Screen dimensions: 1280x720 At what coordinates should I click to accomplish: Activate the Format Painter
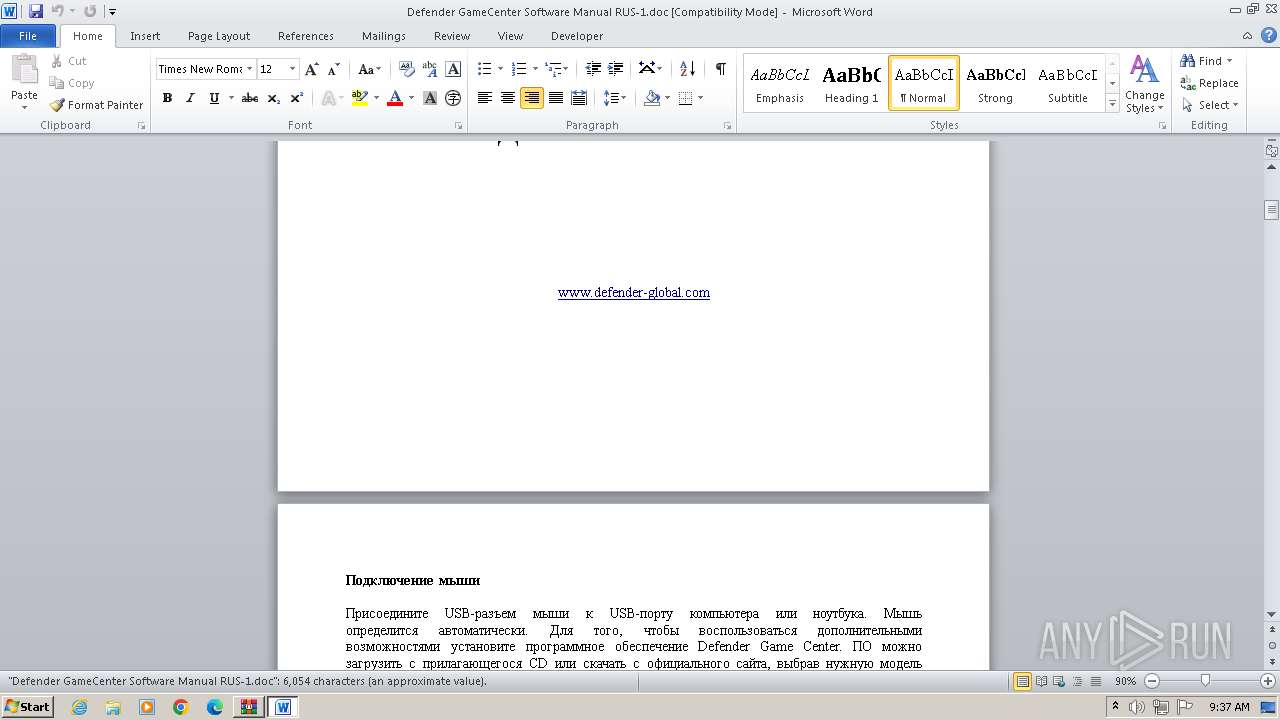point(96,105)
